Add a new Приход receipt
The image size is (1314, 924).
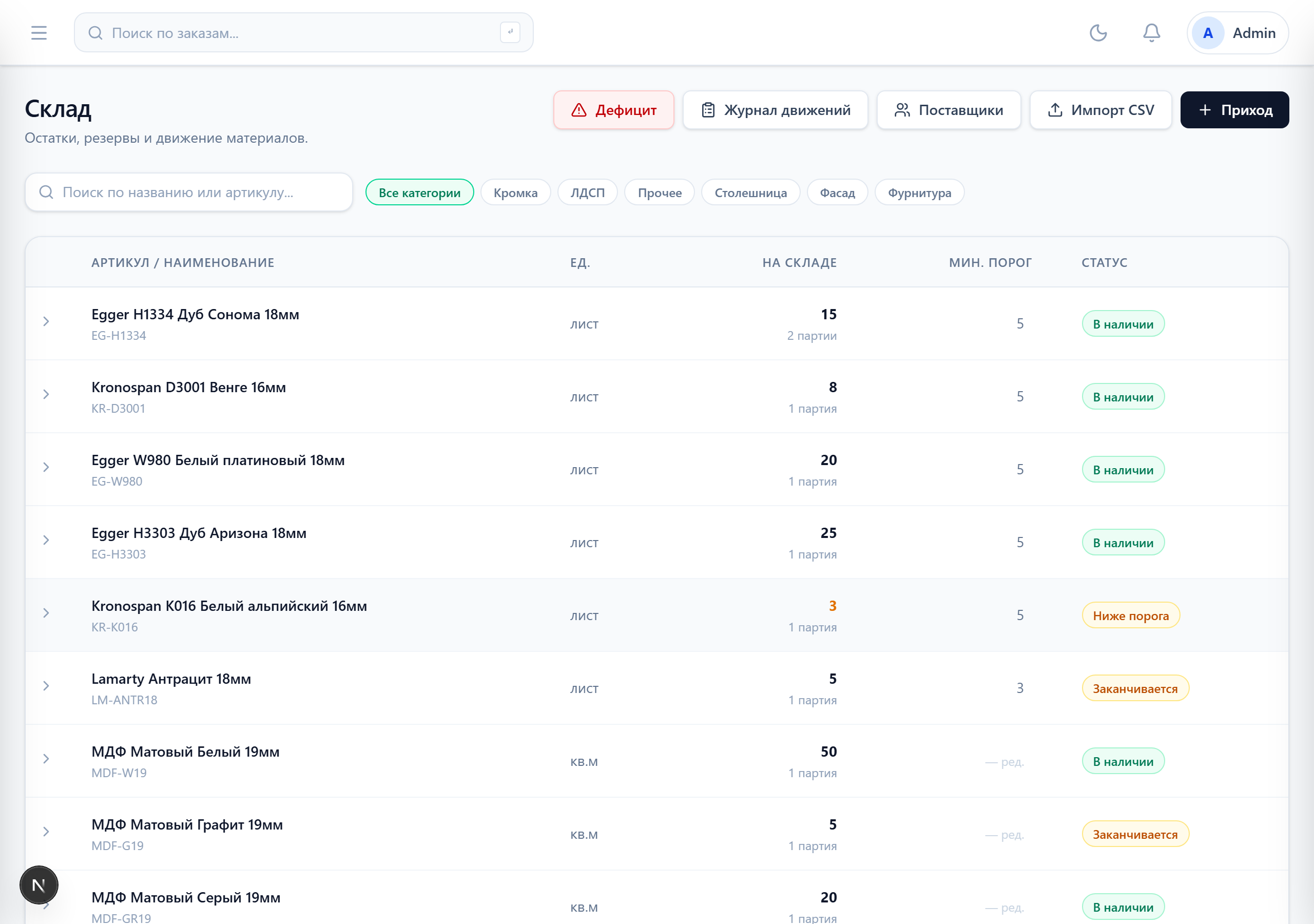[1234, 110]
